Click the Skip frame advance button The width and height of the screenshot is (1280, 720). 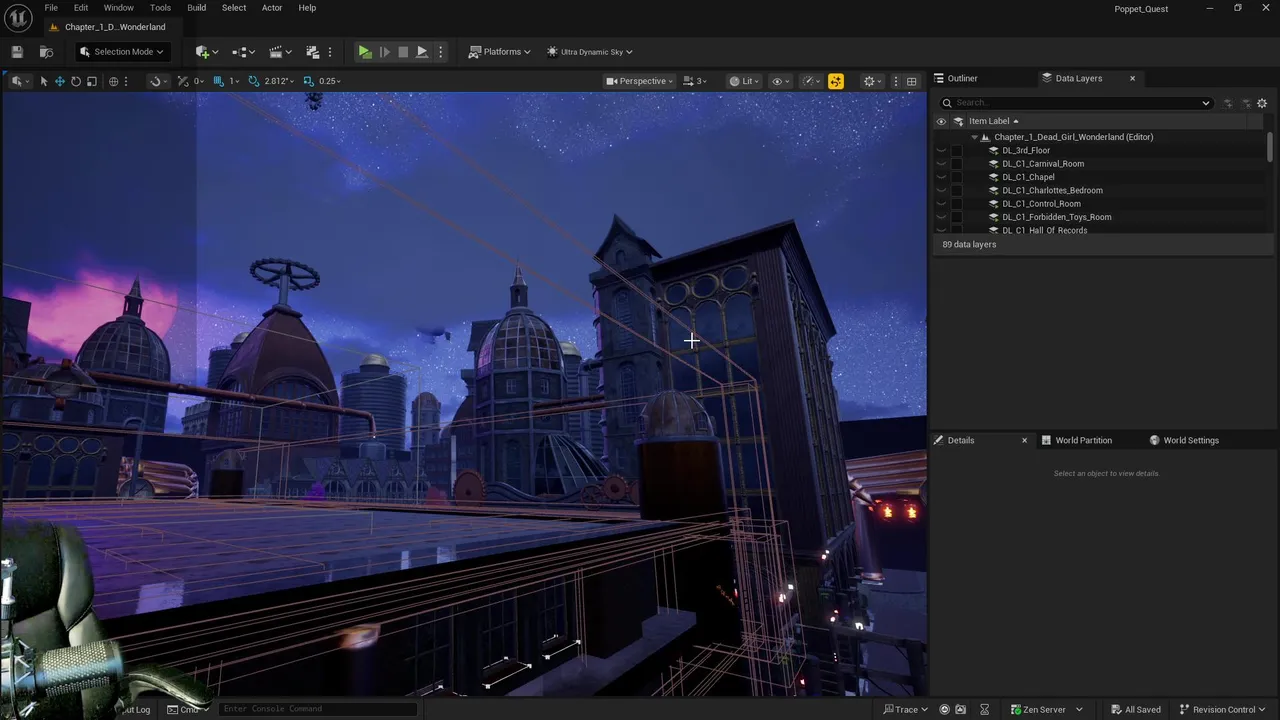pos(384,52)
